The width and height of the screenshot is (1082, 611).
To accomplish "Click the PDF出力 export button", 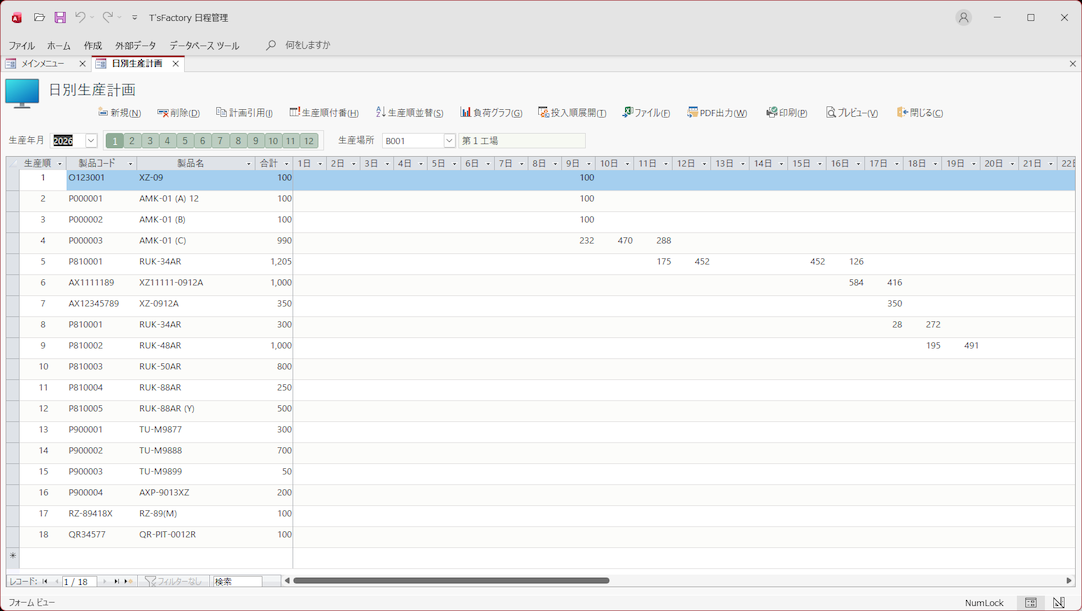I will coord(717,113).
